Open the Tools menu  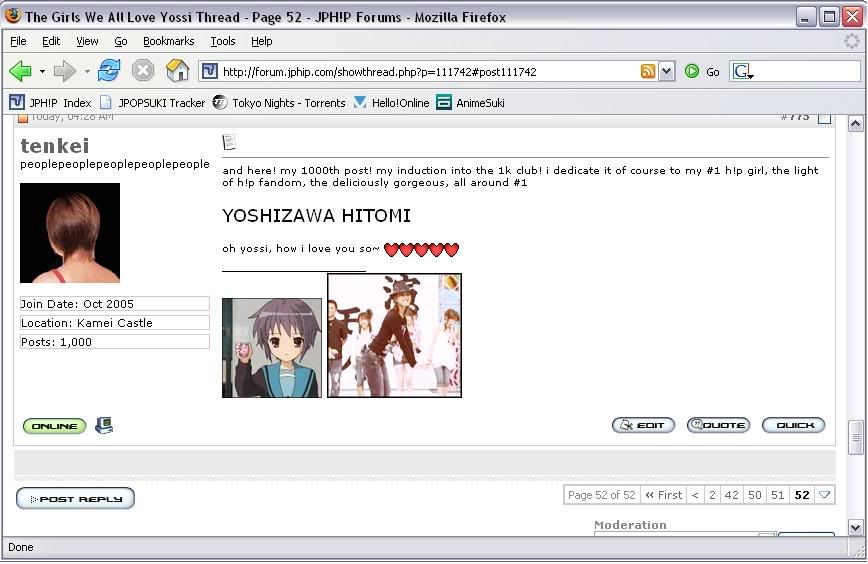click(223, 41)
